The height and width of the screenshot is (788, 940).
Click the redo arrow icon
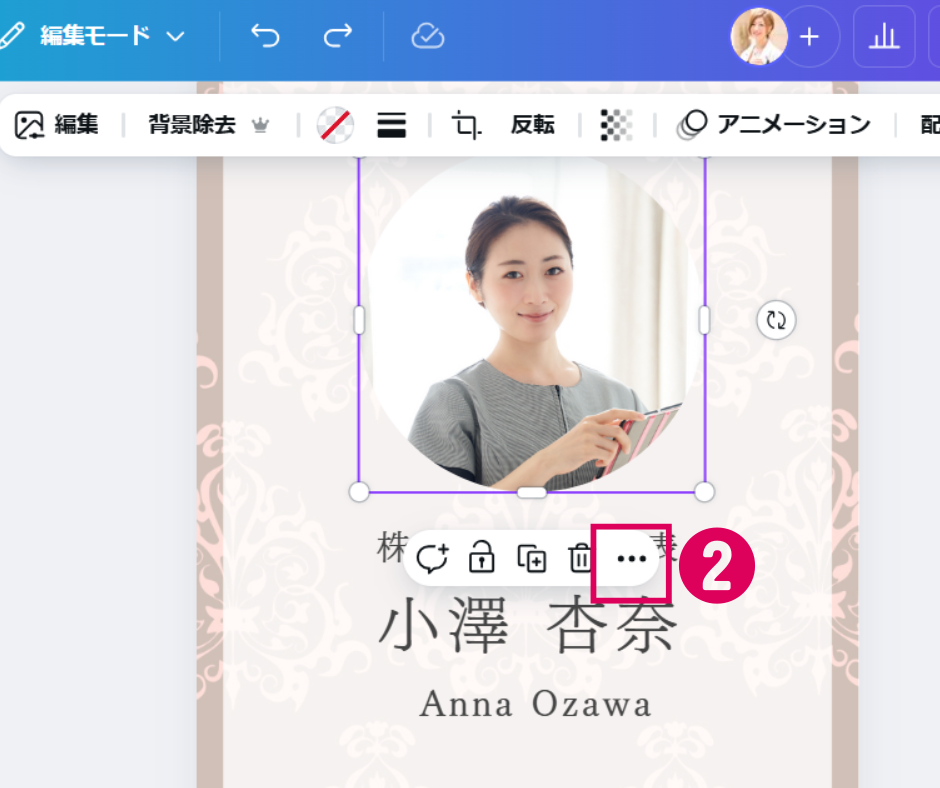(x=338, y=37)
